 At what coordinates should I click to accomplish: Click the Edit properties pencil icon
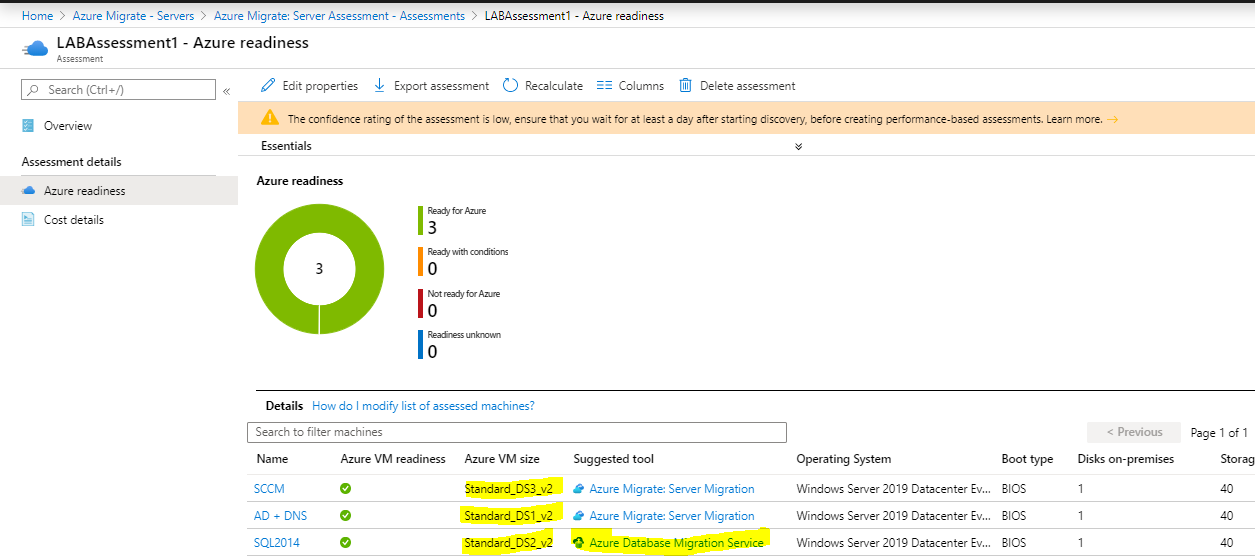tap(268, 85)
